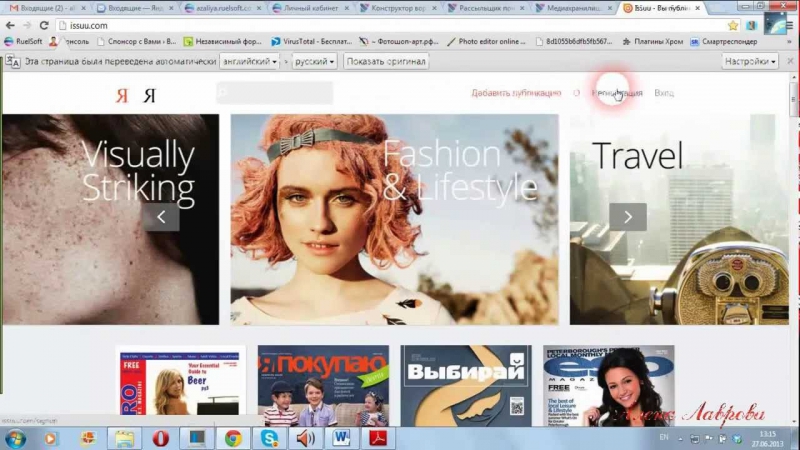The image size is (800, 450).
Task: Show hidden tray icons arrow
Action: pos(680,438)
